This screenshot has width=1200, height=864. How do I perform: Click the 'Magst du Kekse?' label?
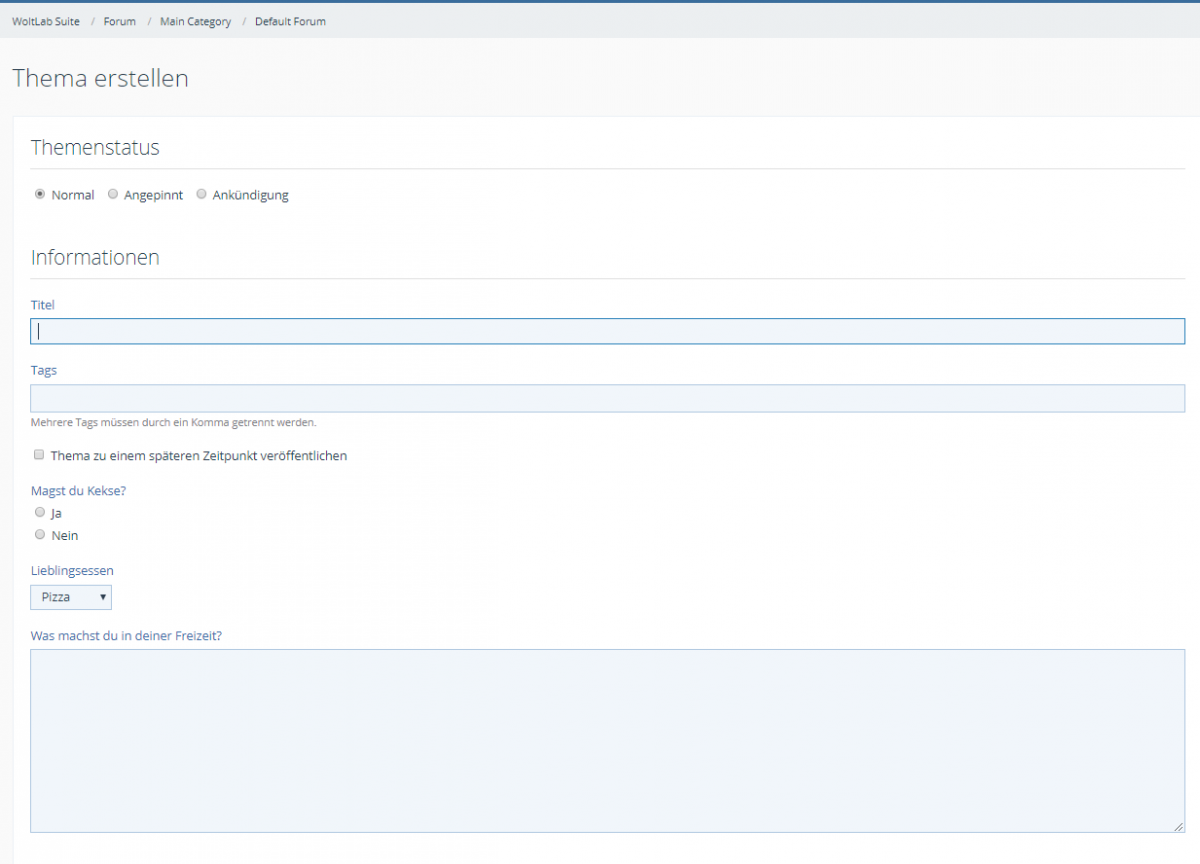click(x=79, y=490)
